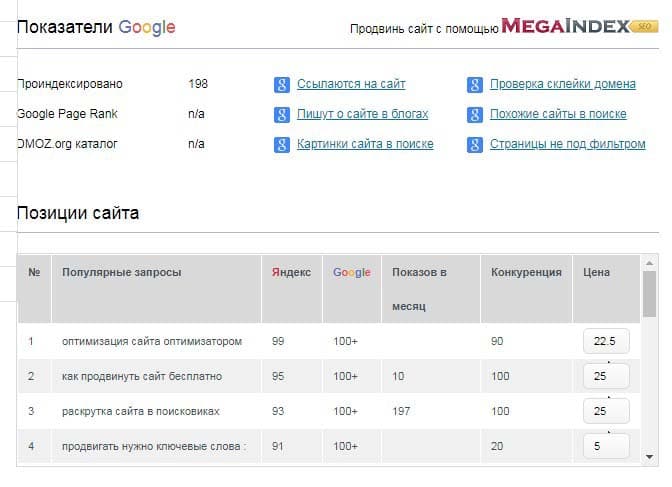Screen dimensions: 672x487
Task: Click Google icon beside 'Проверка склейки домена'
Action: click(x=474, y=85)
